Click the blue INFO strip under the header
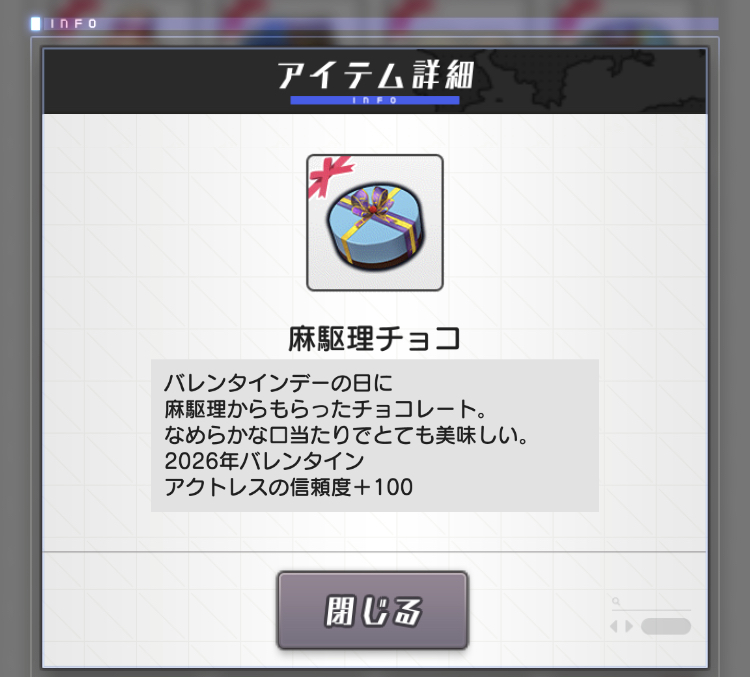This screenshot has height=677, width=750. pyautogui.click(x=375, y=100)
